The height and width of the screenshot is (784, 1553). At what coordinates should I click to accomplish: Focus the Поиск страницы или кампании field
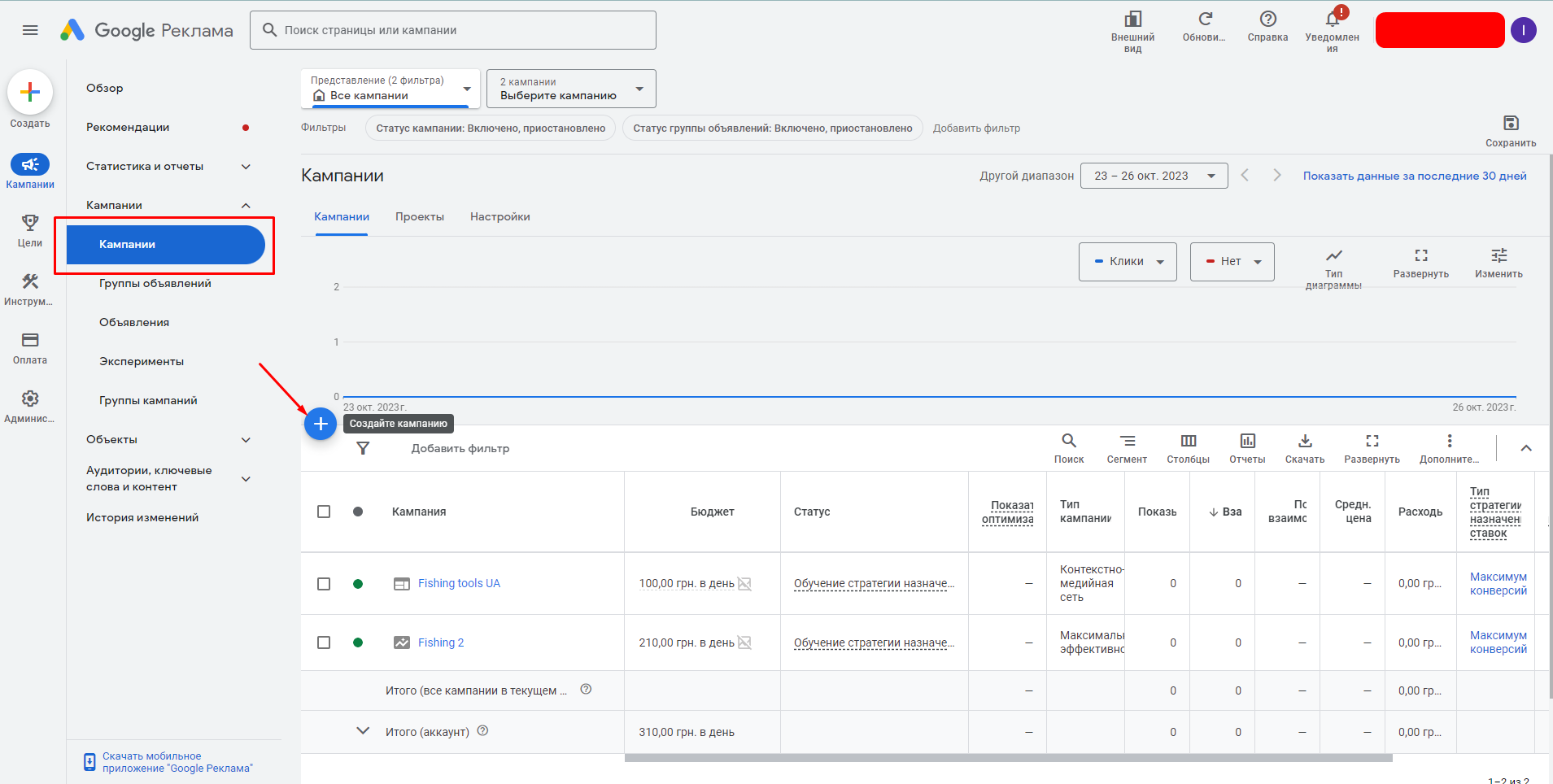pos(453,30)
